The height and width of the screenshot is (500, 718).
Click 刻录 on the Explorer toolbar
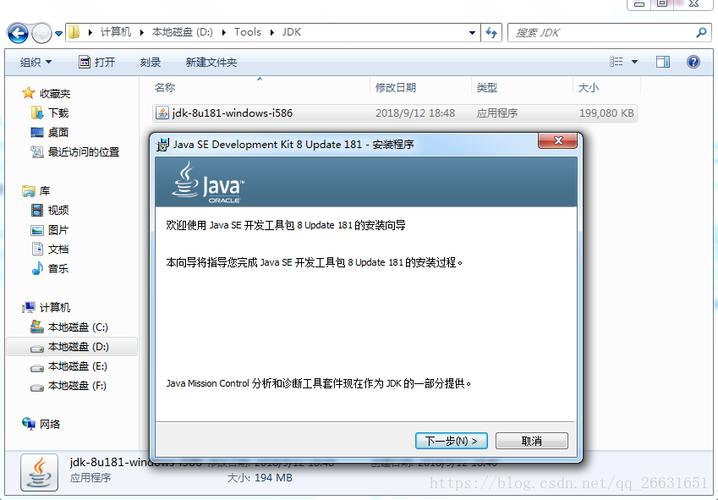click(150, 62)
